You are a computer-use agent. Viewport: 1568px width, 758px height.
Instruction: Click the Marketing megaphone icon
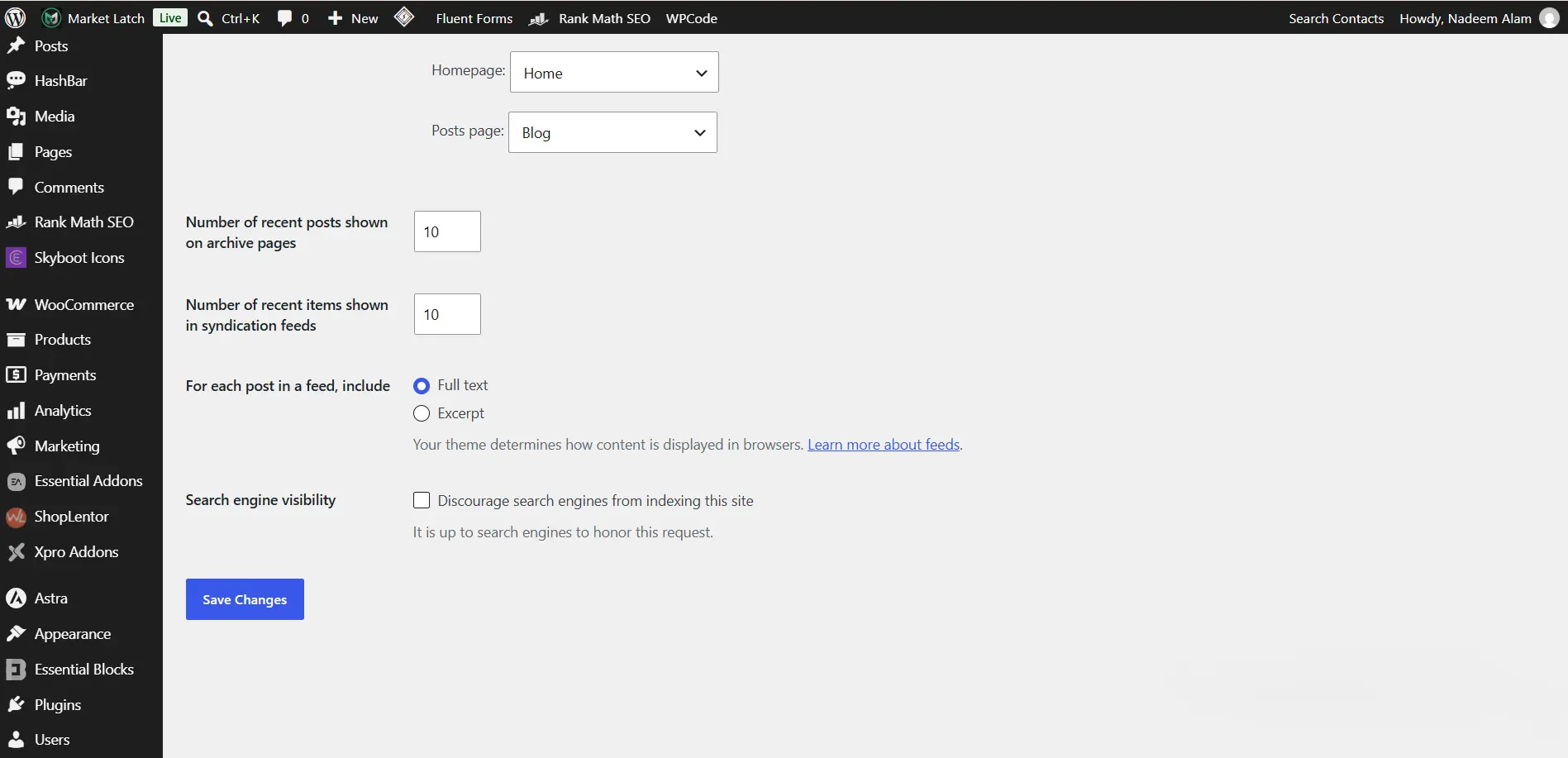(x=16, y=446)
